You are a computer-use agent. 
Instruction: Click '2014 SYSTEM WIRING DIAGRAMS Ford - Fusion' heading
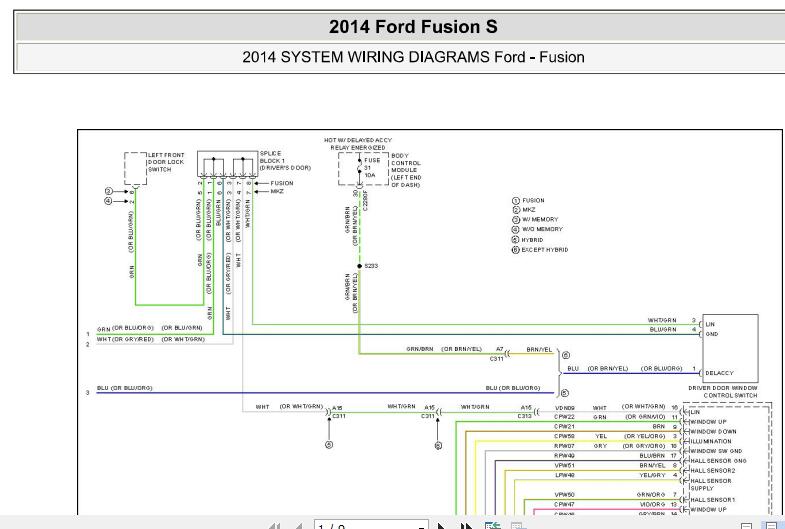413,57
